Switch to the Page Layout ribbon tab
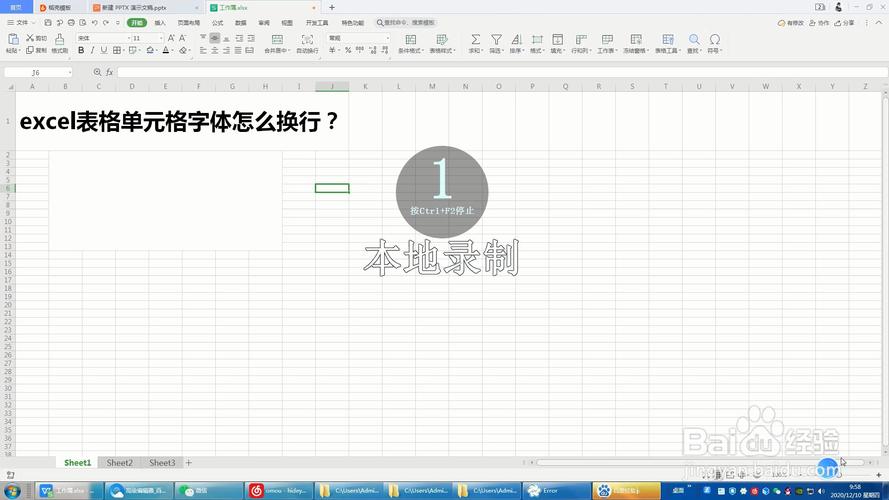The width and height of the screenshot is (889, 500). [188, 23]
